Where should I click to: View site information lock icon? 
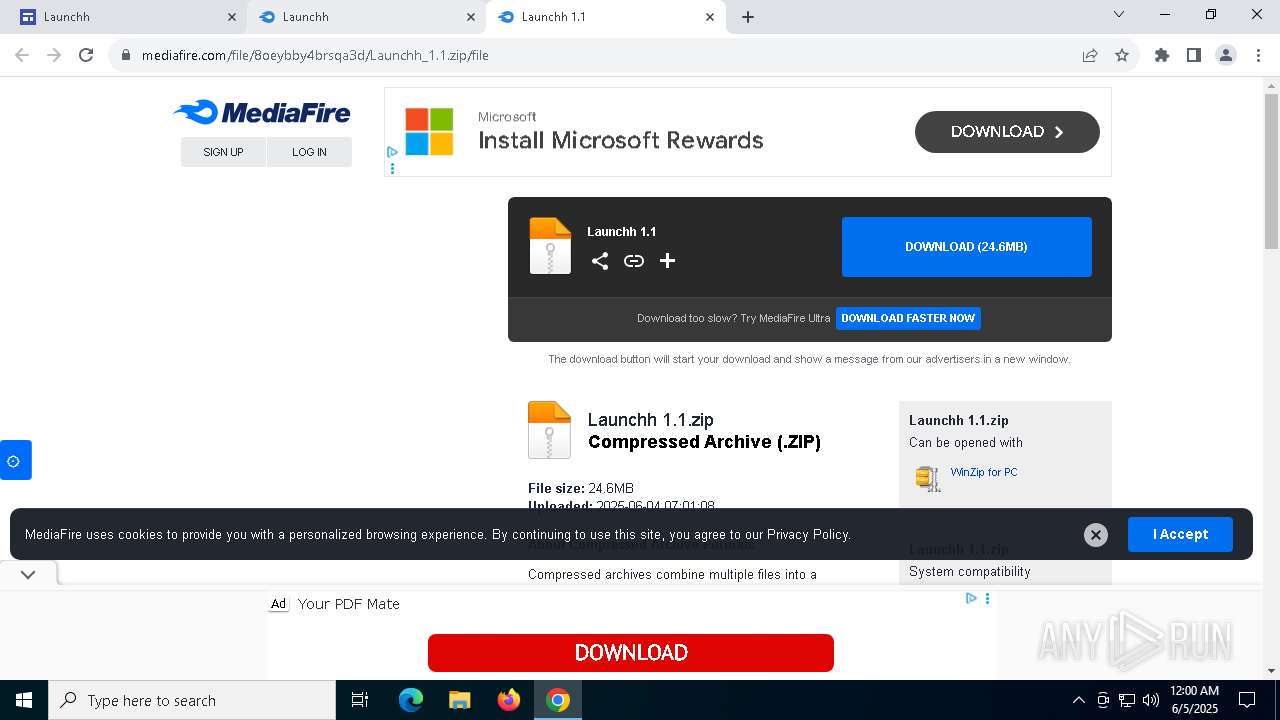click(126, 55)
